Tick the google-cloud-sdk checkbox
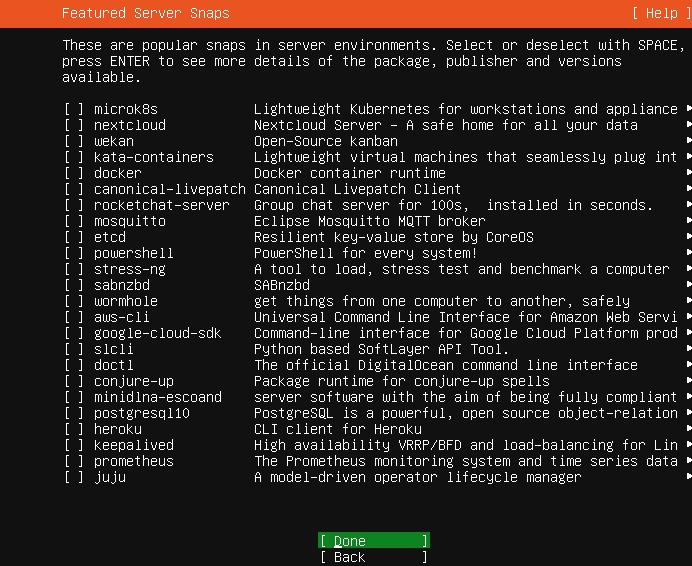Screen dimensions: 692x566 coord(74,333)
